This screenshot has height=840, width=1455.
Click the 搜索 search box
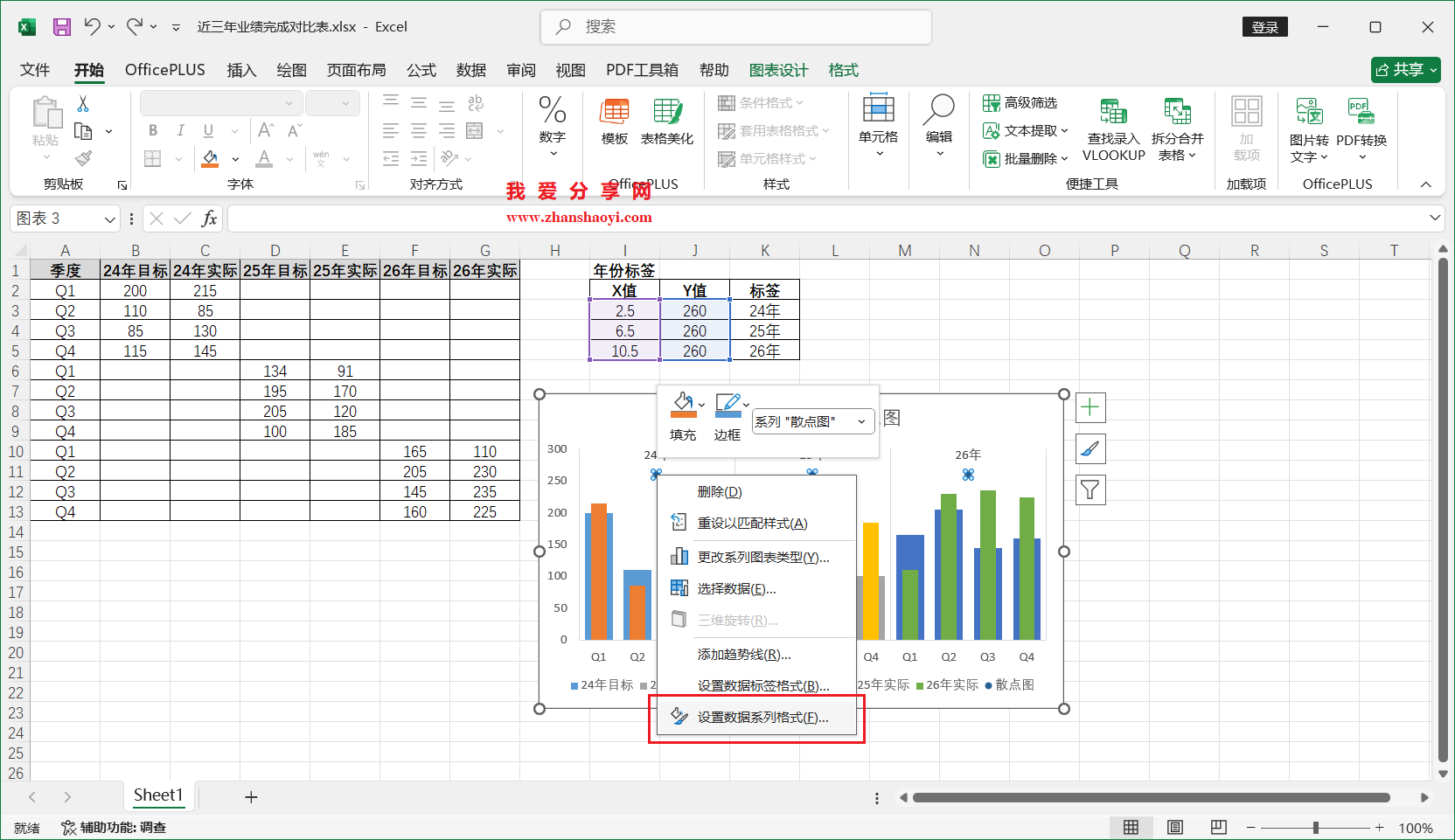coord(736,27)
